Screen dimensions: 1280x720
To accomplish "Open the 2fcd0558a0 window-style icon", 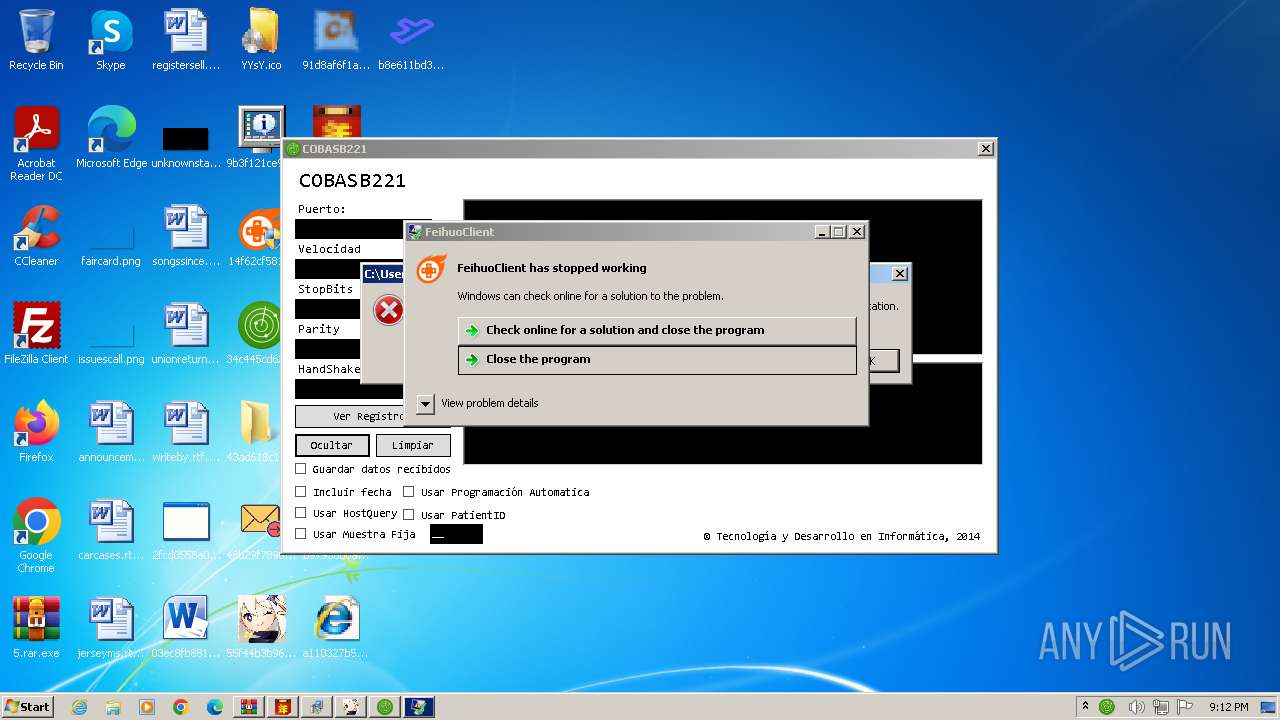I will coord(185,529).
